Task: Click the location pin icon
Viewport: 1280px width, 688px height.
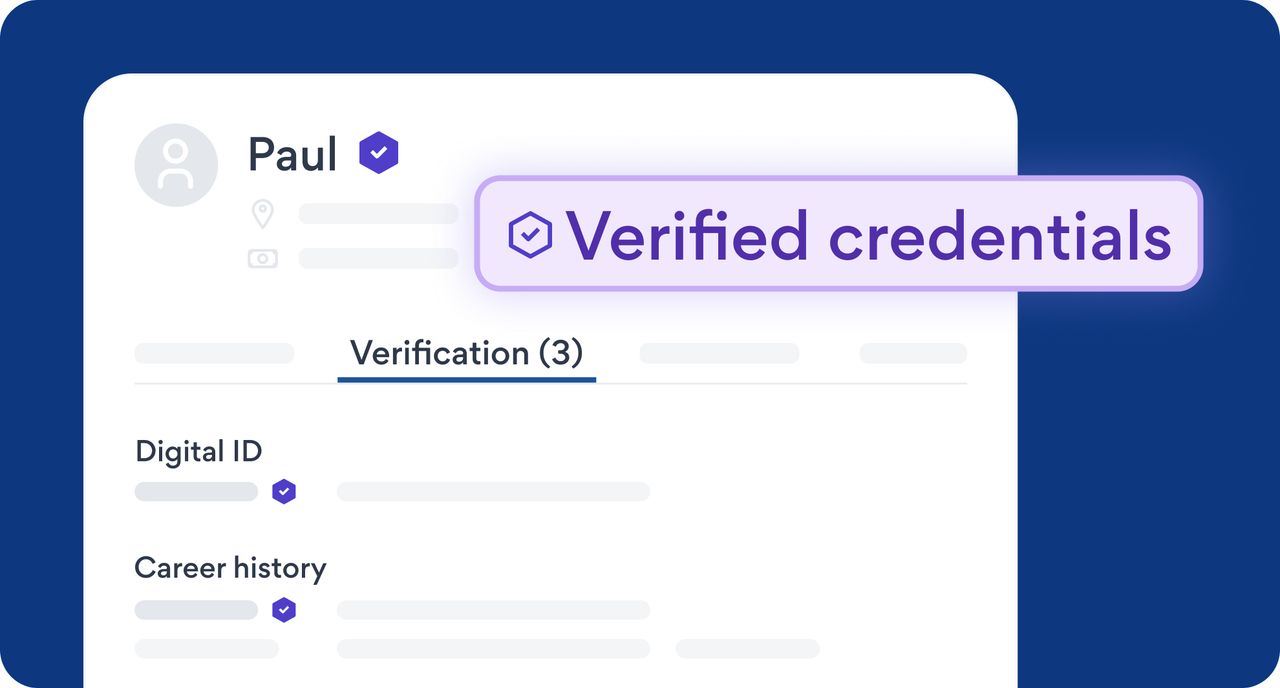Action: pyautogui.click(x=262, y=213)
